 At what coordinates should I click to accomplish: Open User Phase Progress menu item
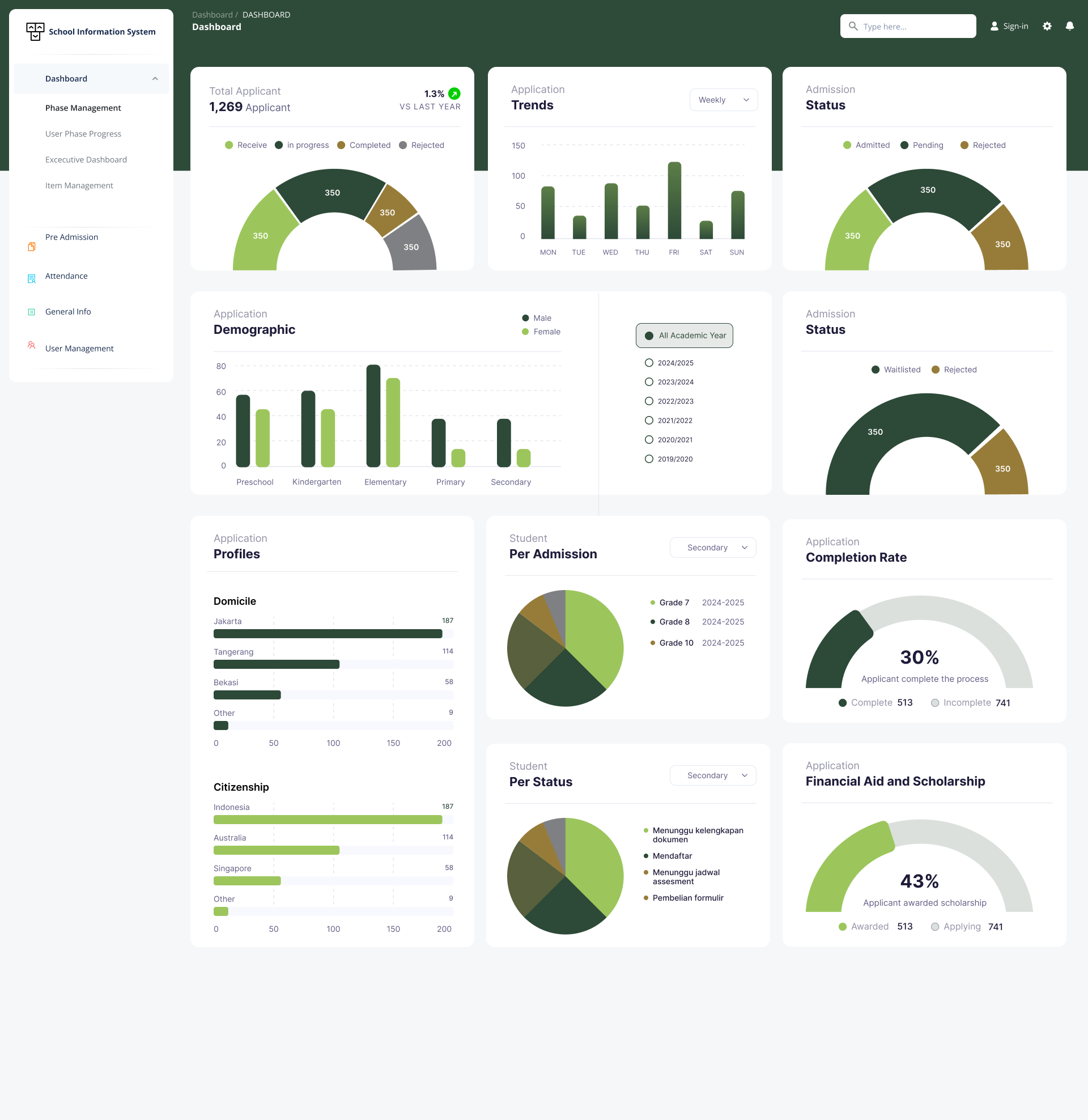83,134
